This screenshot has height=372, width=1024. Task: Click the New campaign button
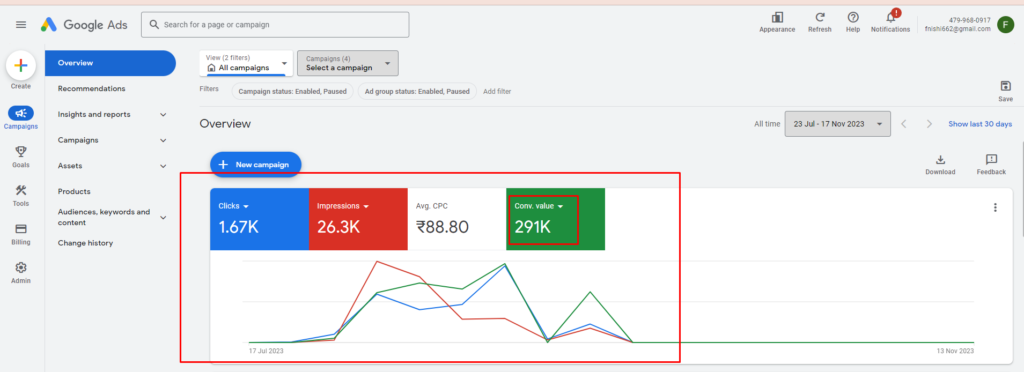pos(255,164)
